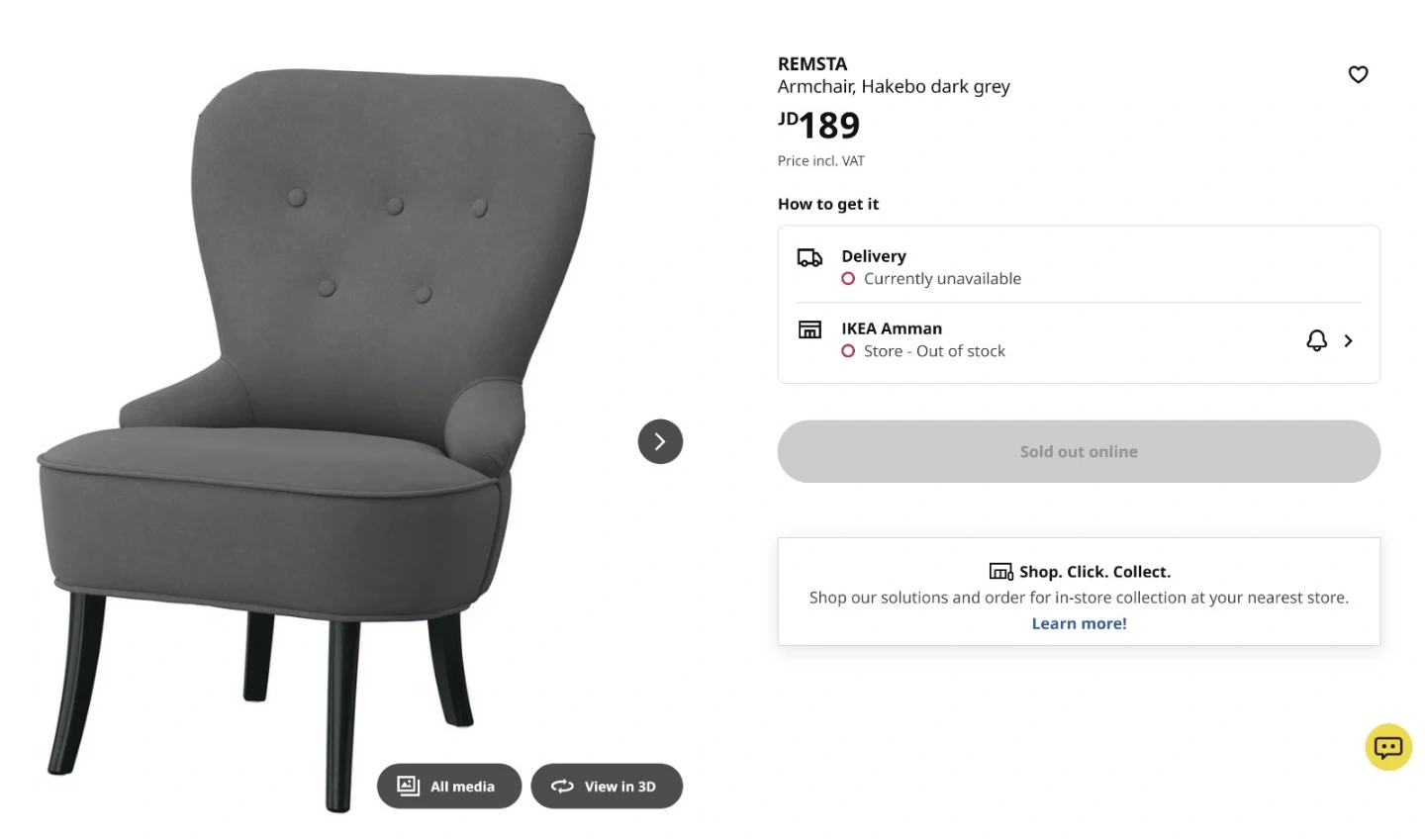The image size is (1425, 840).
Task: Click the Store - Out of stock status
Action: (x=933, y=351)
